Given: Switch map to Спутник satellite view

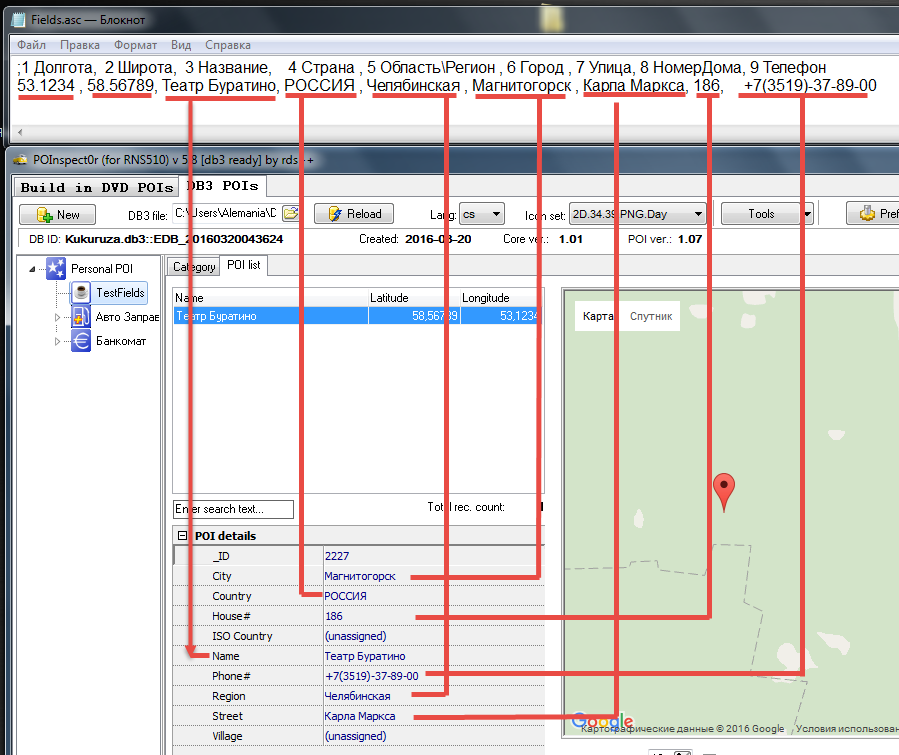Looking at the screenshot, I should coord(650,316).
